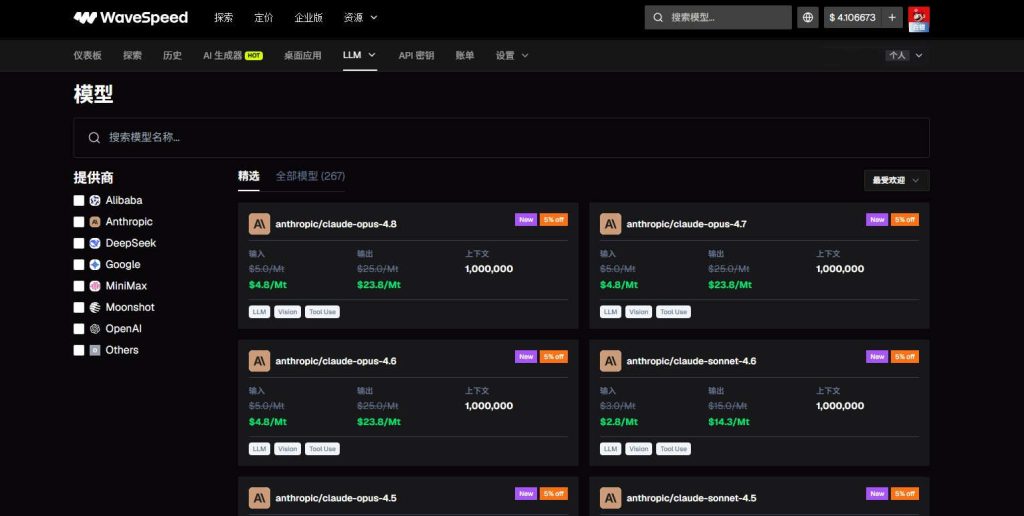Switch to the 精选 tab

click(249, 176)
